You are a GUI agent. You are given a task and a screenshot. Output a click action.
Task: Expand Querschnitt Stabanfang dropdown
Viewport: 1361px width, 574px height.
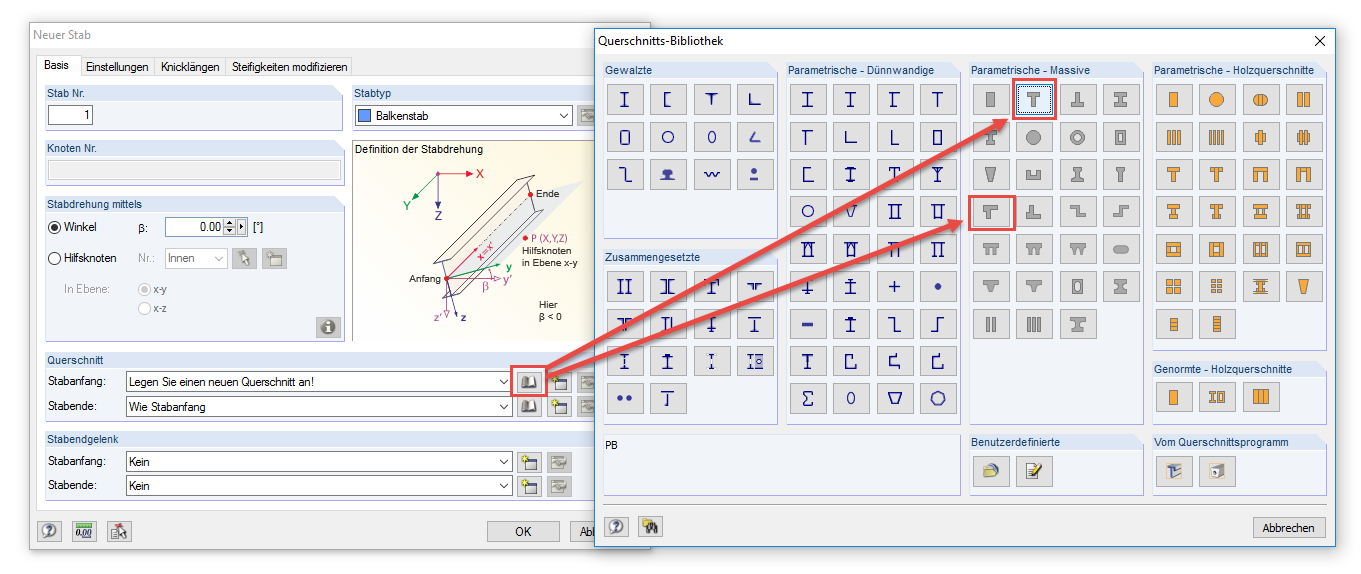point(503,382)
